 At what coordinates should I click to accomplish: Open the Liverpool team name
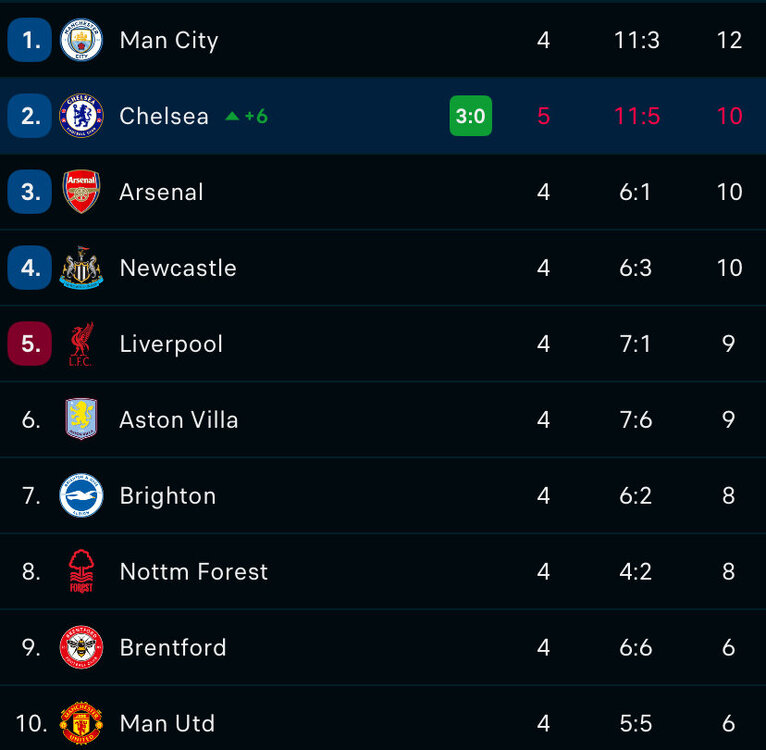pyautogui.click(x=171, y=344)
